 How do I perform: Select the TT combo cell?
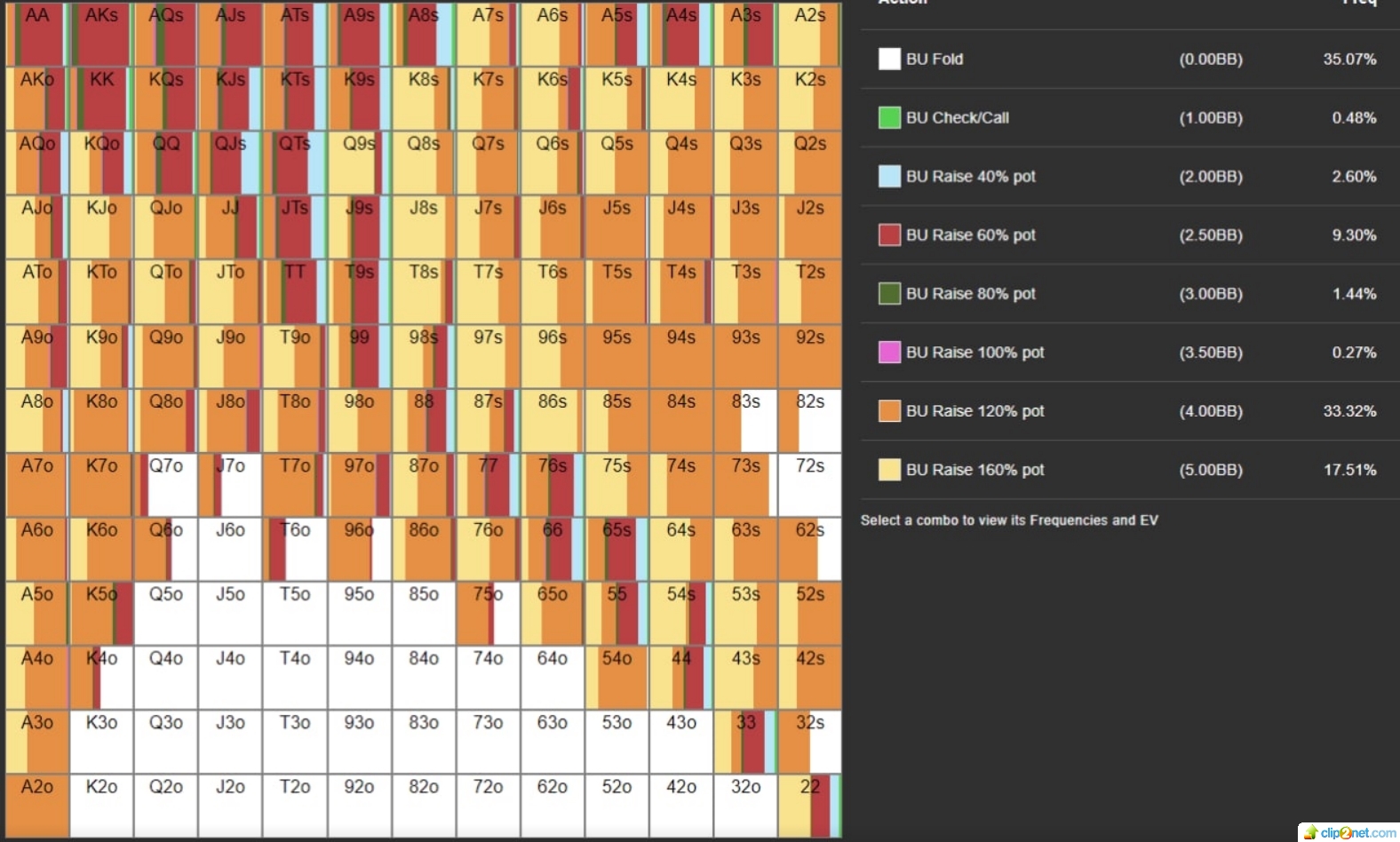(295, 291)
